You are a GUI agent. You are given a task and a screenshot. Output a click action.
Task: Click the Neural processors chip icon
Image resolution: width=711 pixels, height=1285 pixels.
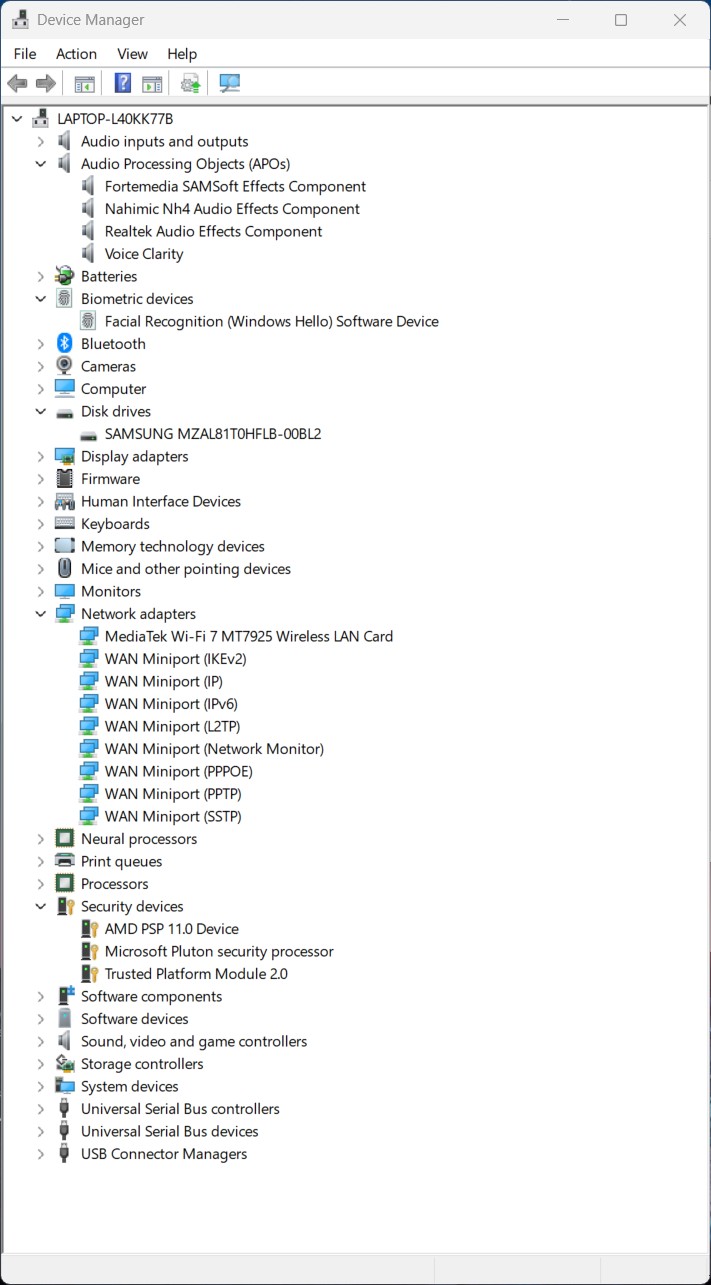point(65,839)
